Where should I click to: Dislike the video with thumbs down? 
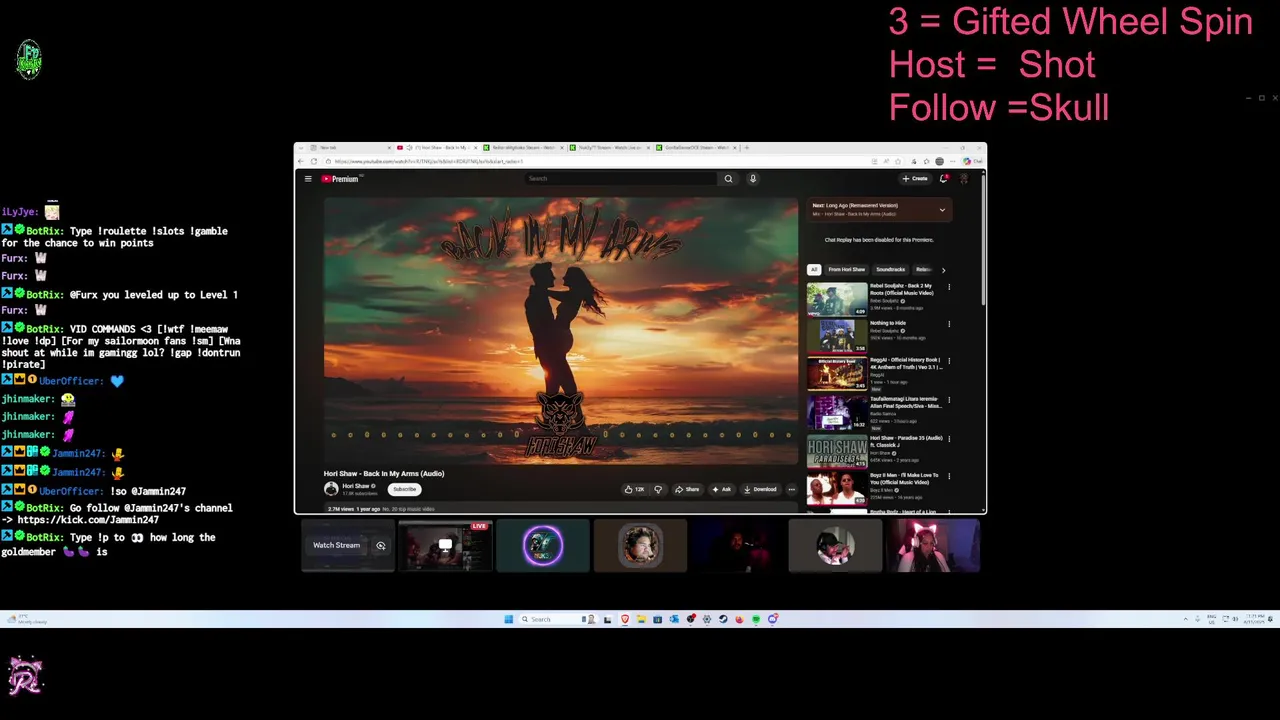click(658, 489)
